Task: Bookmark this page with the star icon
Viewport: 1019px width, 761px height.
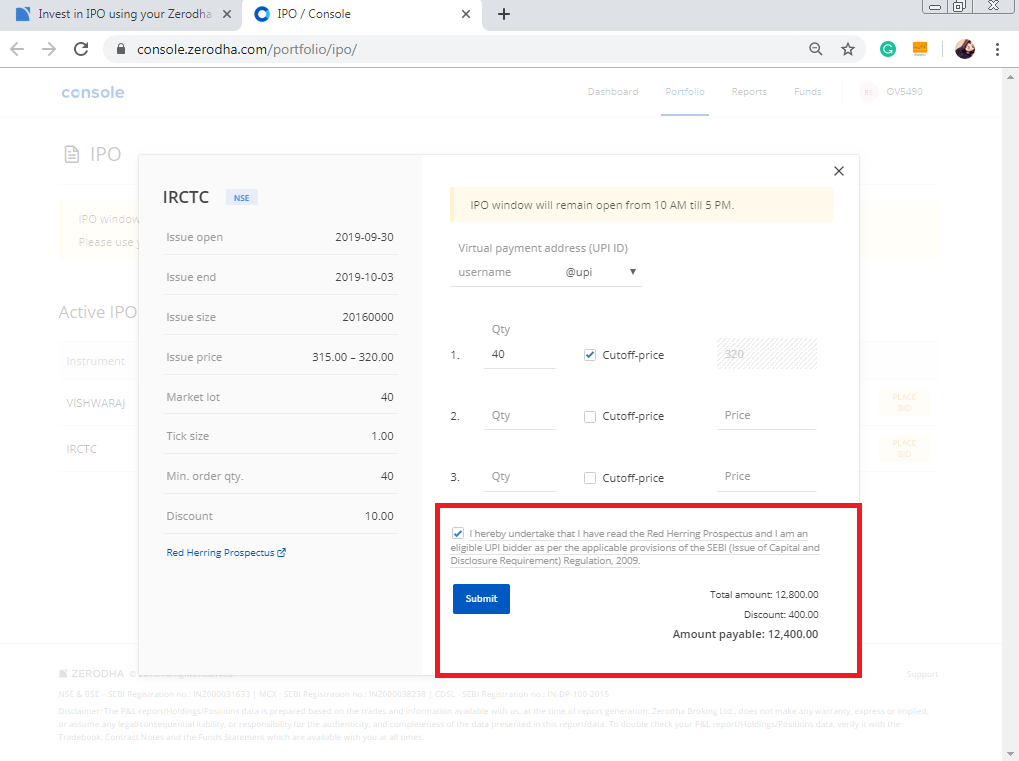Action: 847,49
